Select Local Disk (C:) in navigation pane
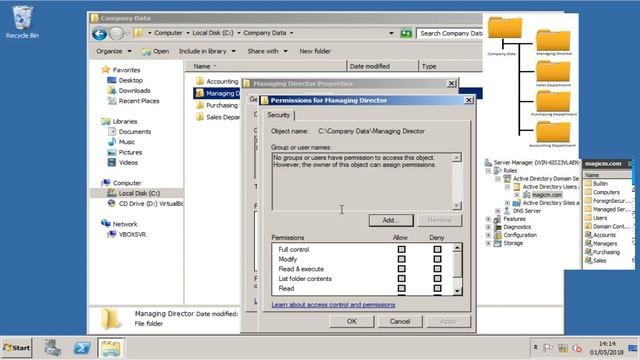This screenshot has width=640, height=360. [x=139, y=193]
